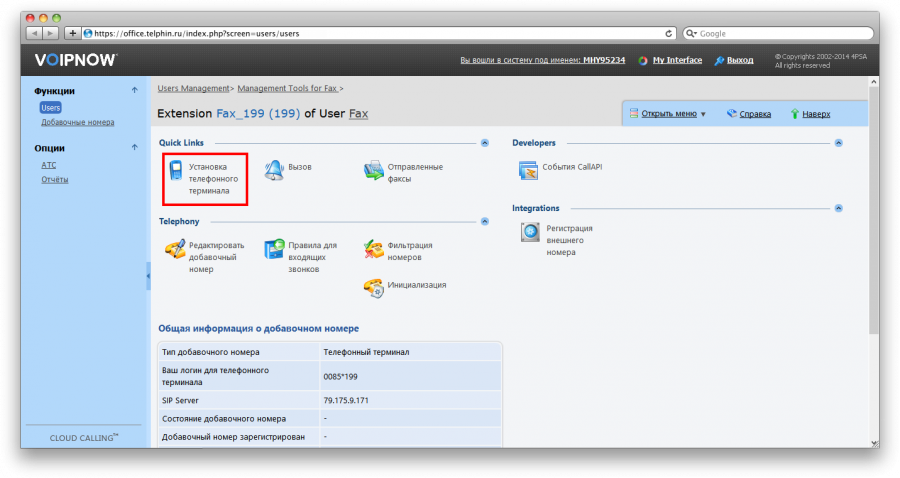Click the bell icon beside Вызов
The image size is (900, 478).
point(274,170)
